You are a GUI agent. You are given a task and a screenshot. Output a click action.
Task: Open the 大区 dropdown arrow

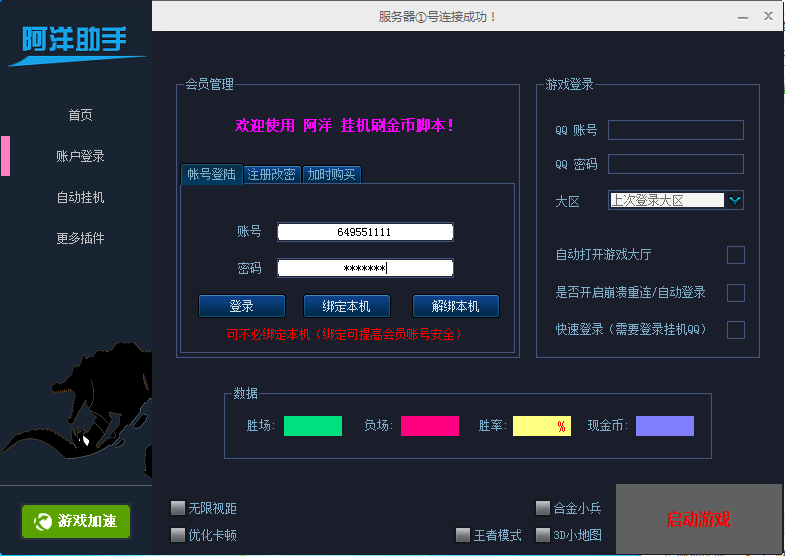[734, 200]
